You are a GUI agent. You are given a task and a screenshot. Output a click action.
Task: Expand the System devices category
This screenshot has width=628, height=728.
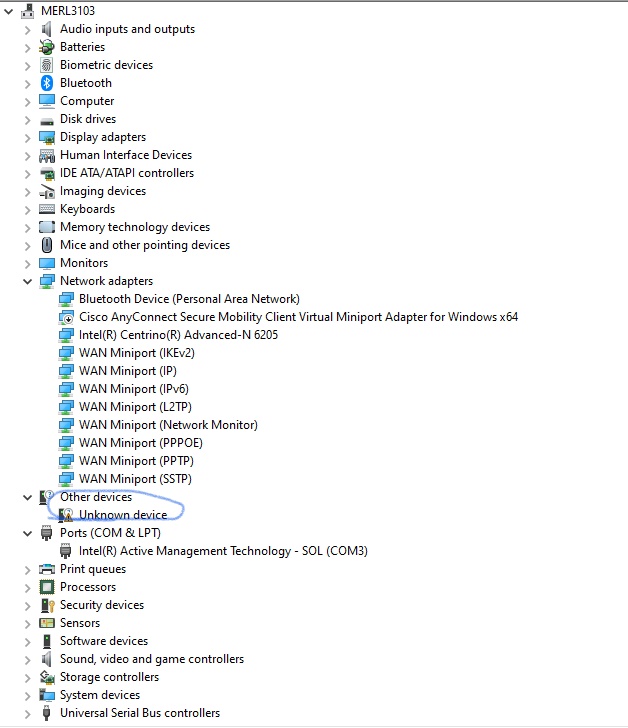coord(27,696)
